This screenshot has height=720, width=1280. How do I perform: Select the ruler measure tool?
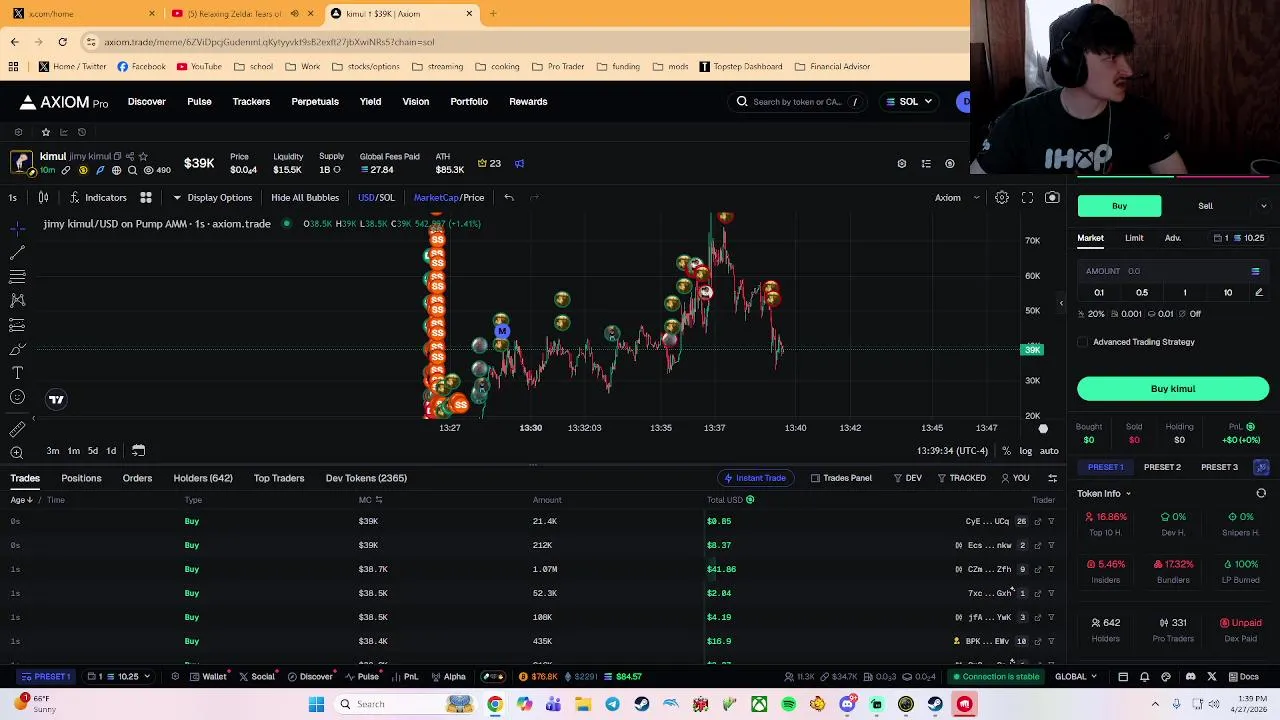pos(17,429)
